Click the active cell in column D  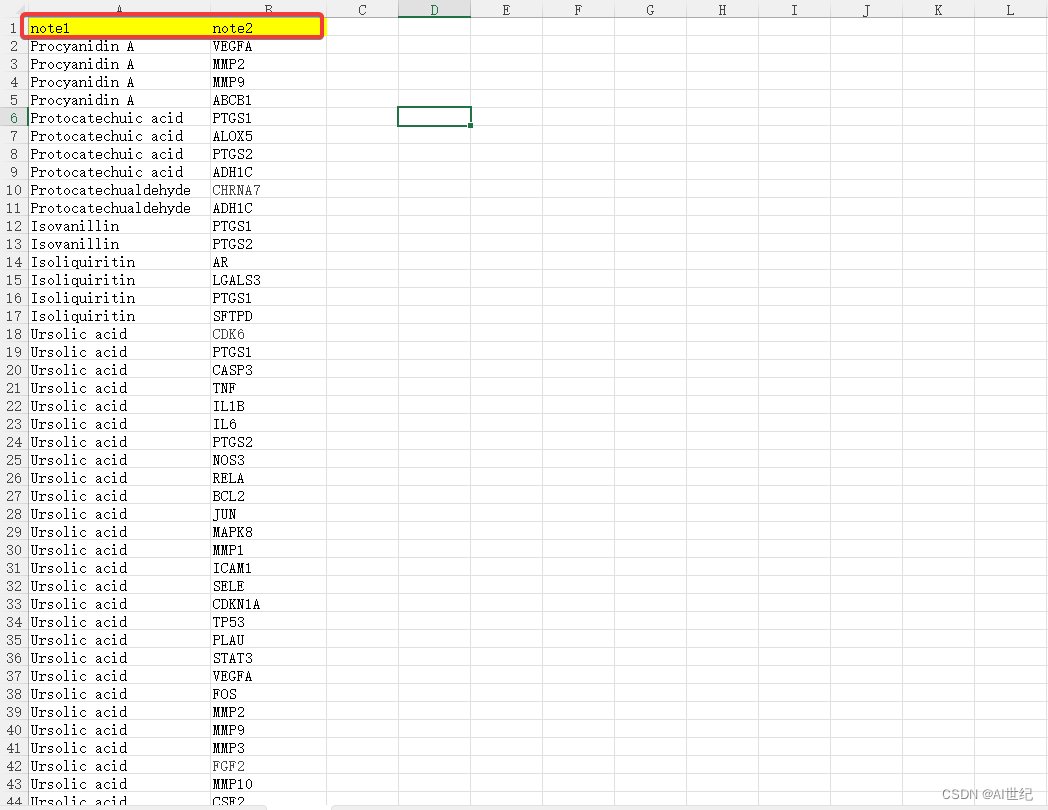[434, 116]
